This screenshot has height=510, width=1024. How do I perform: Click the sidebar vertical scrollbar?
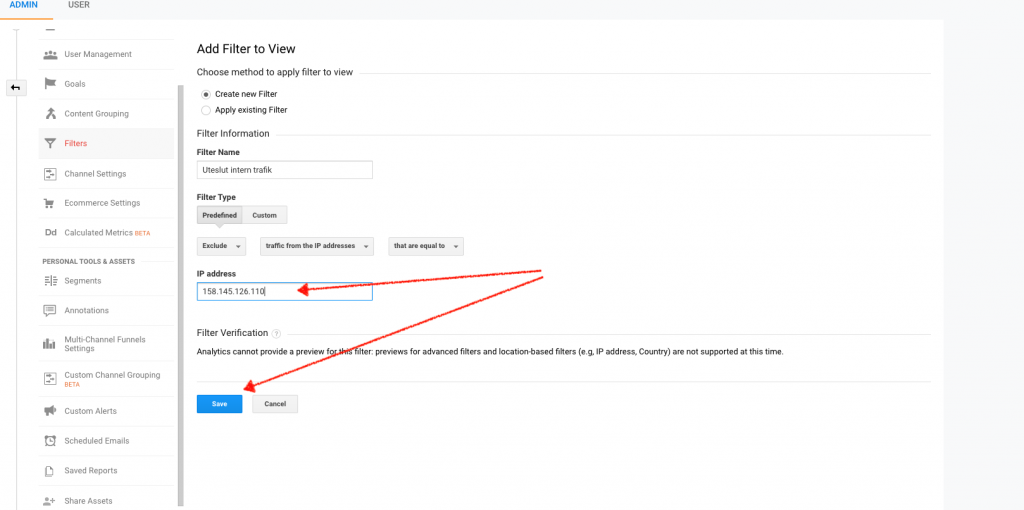tap(181, 295)
